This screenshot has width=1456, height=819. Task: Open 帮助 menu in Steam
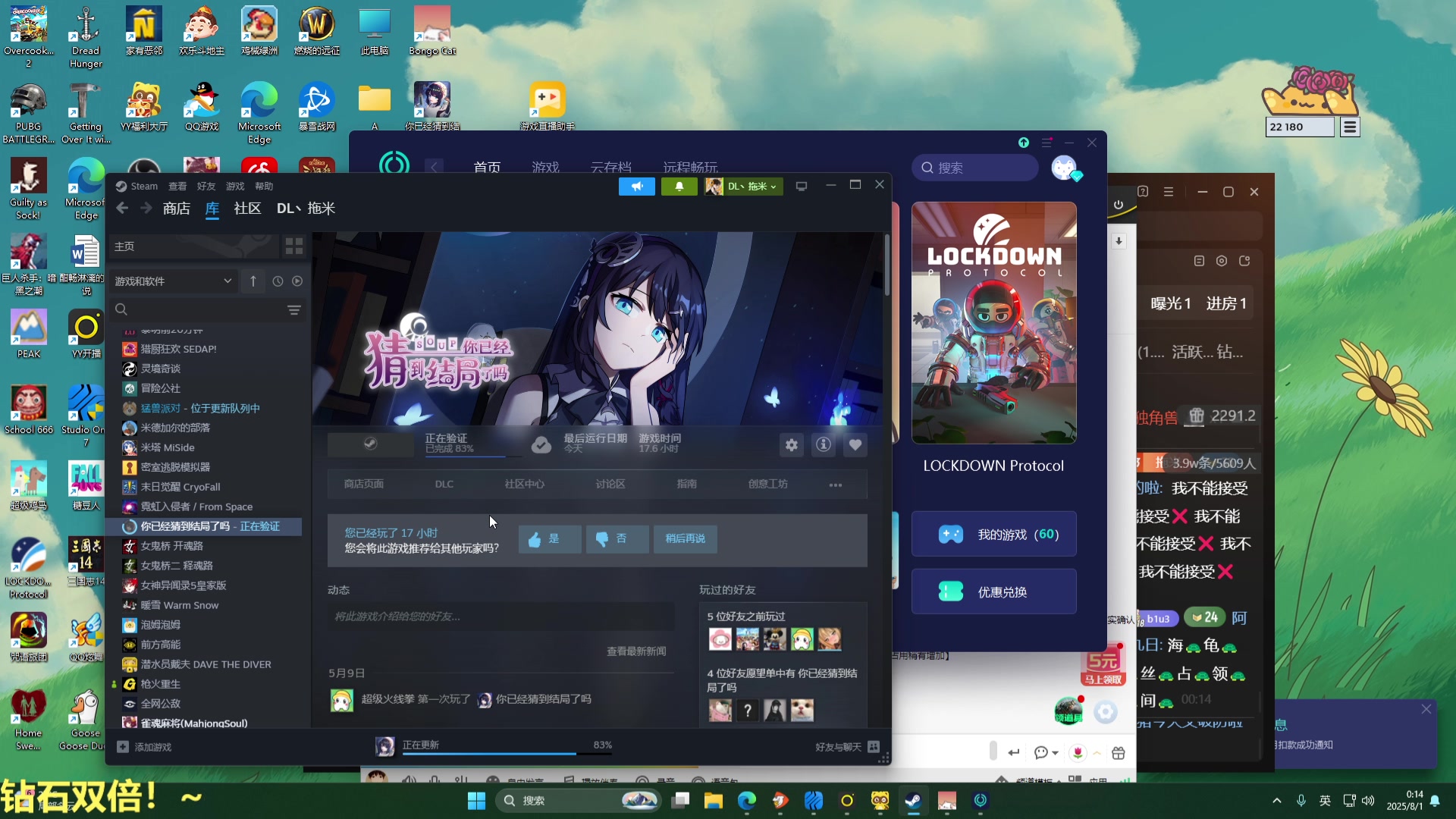point(264,187)
